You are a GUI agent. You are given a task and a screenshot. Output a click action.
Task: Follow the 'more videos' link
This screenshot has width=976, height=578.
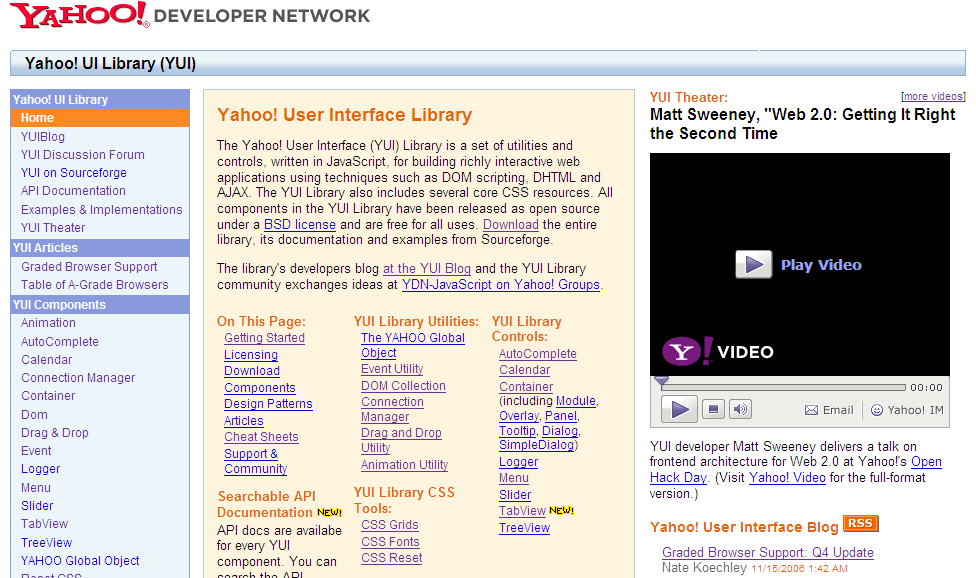(933, 97)
